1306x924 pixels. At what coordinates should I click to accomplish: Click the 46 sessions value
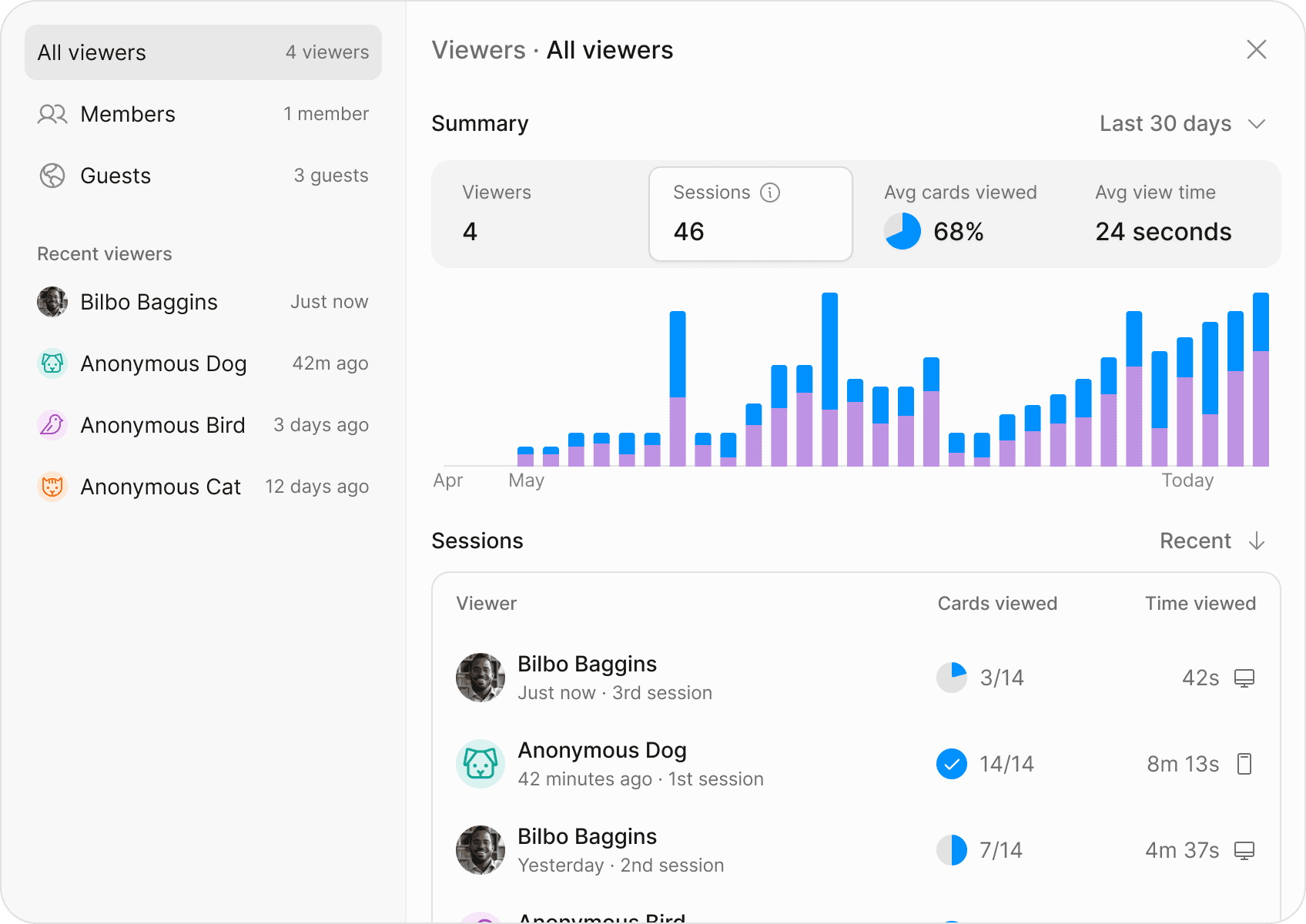(x=689, y=232)
